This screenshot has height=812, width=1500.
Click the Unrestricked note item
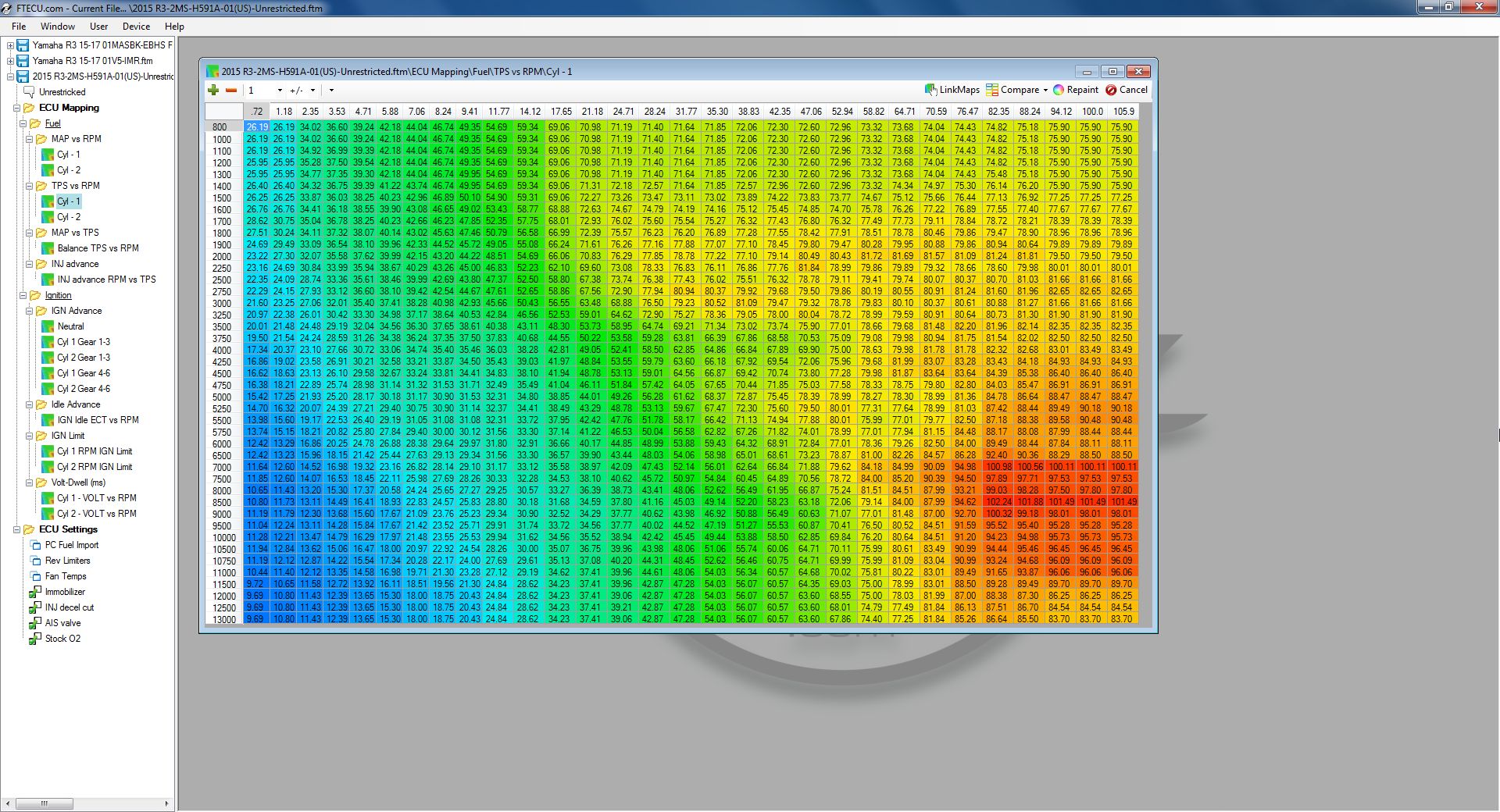(62, 92)
